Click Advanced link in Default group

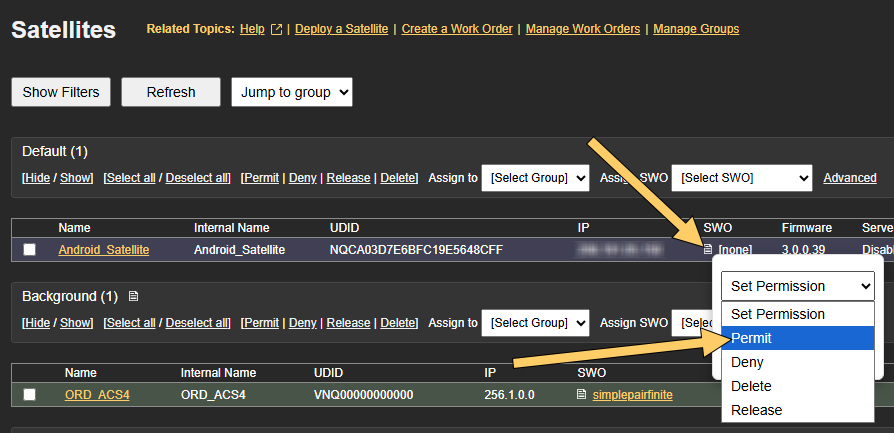[x=849, y=178]
